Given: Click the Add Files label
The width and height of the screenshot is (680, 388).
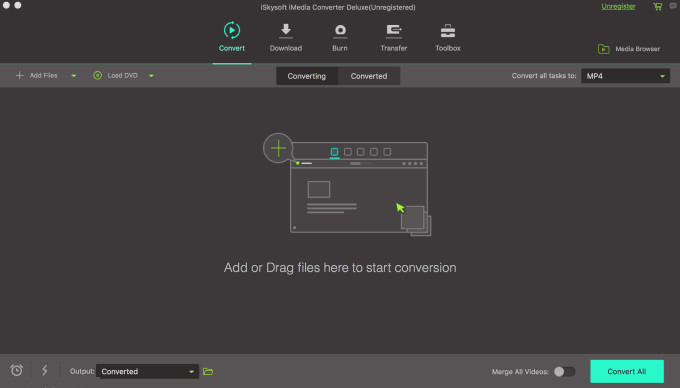Looking at the screenshot, I should 43,75.
